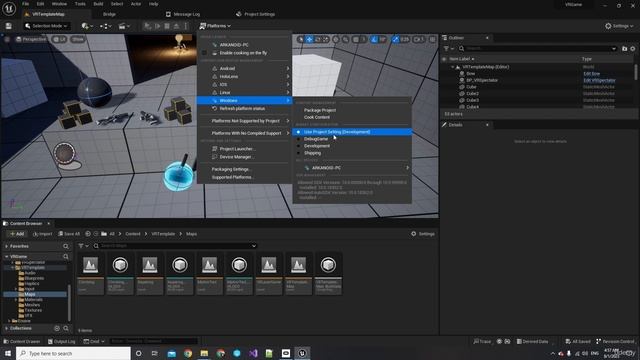Open Content Browser filter icon dropdown

point(83,246)
